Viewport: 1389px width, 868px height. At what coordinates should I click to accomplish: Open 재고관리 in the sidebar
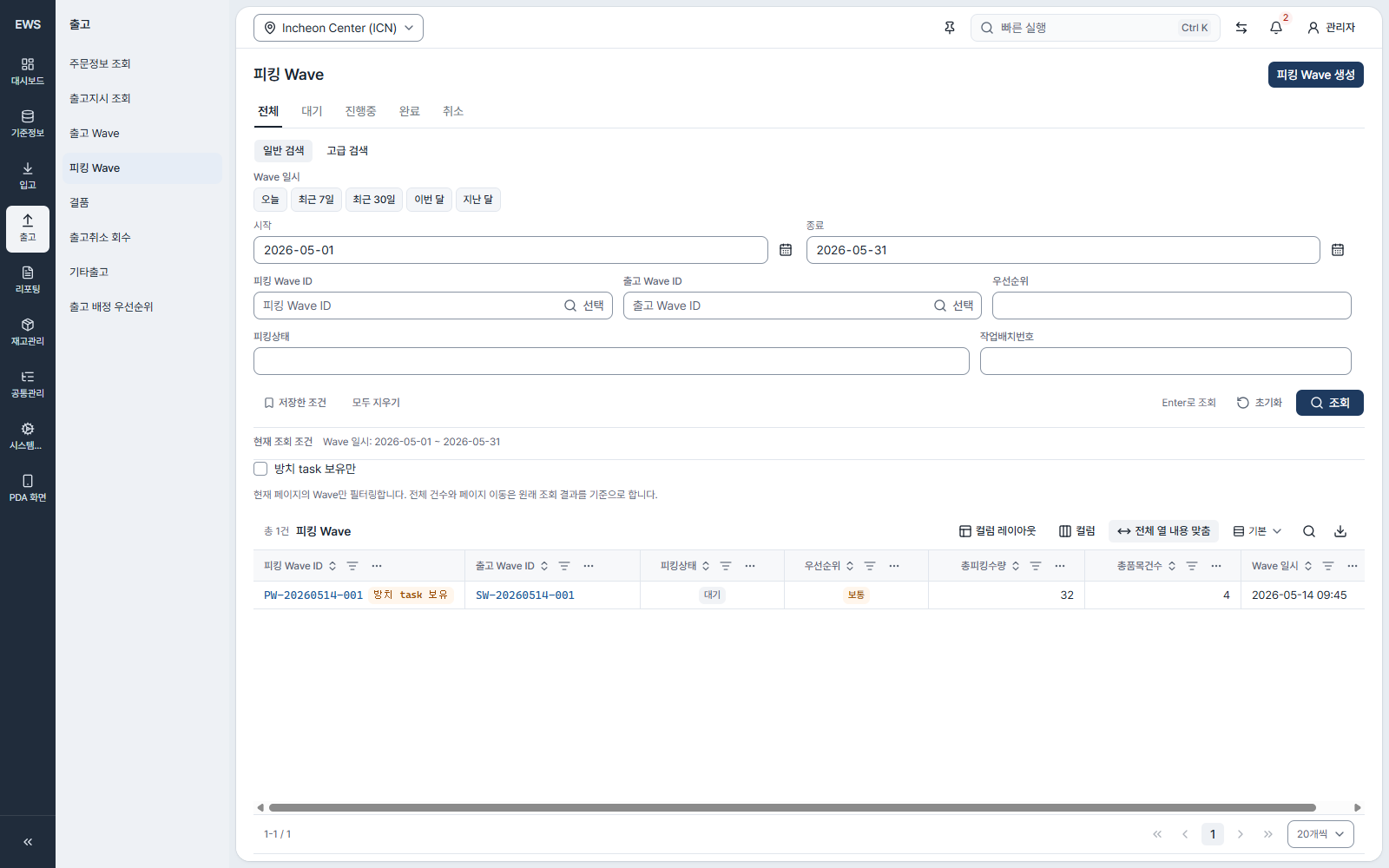click(x=28, y=332)
